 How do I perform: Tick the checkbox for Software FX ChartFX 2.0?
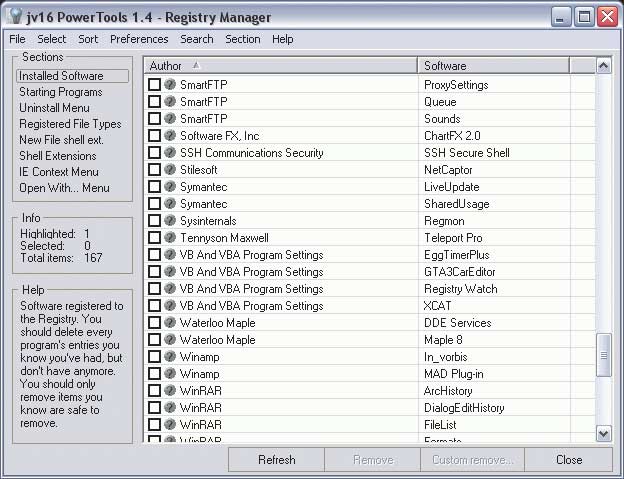click(x=154, y=135)
